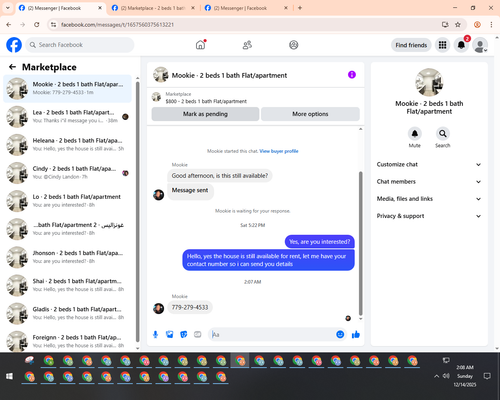Expand Privacy & support section
This screenshot has height=400, width=500.
pos(429,216)
